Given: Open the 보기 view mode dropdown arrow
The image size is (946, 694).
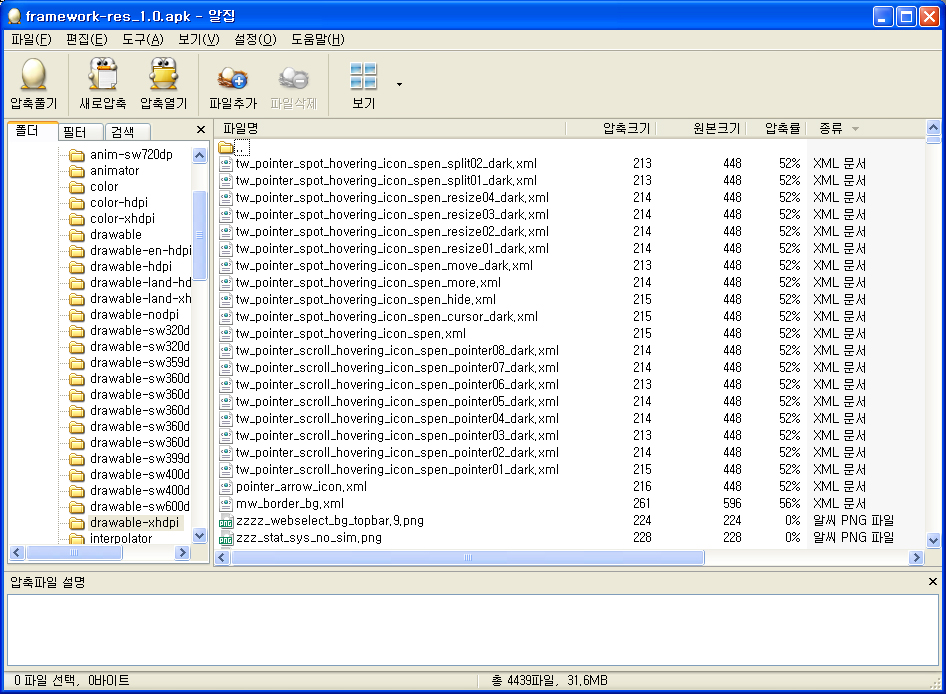Looking at the screenshot, I should [399, 84].
